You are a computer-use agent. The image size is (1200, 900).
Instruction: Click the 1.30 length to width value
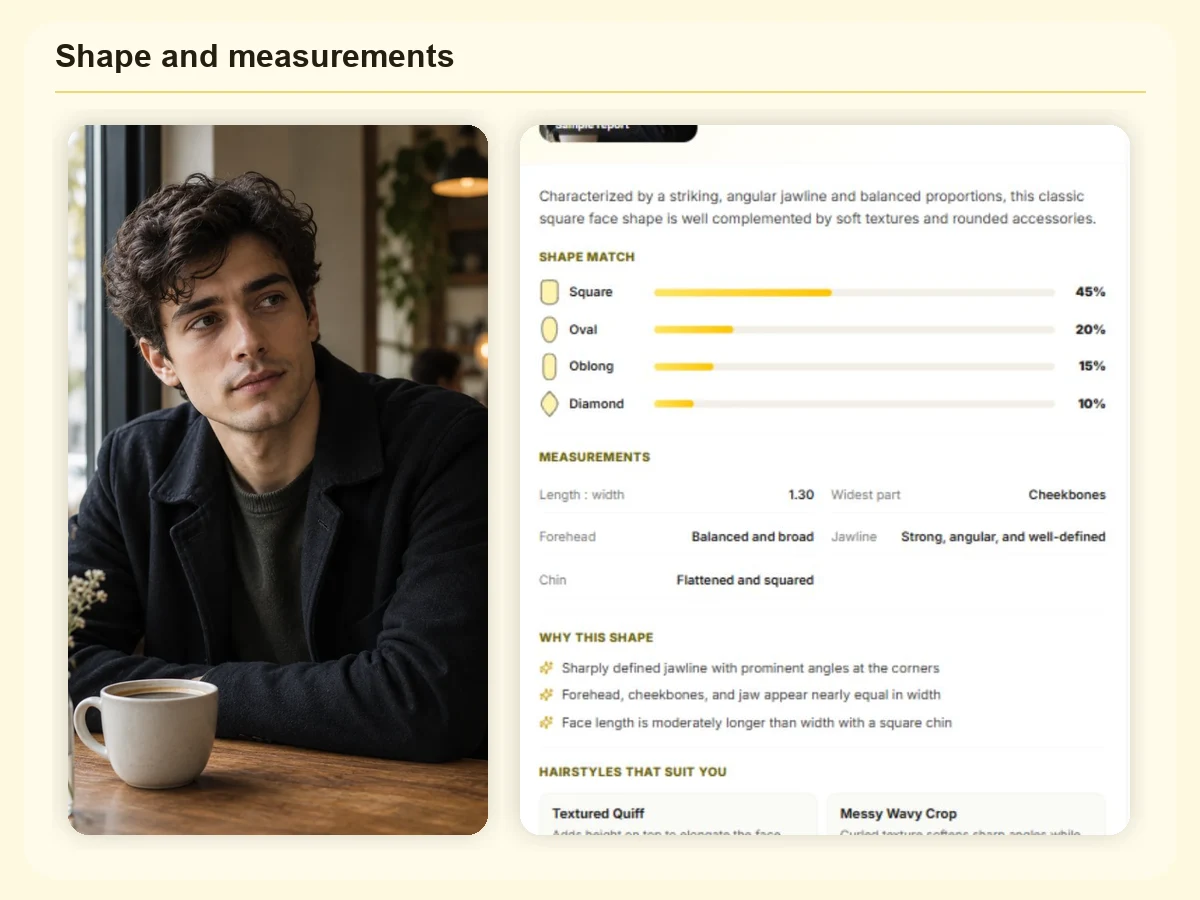(801, 495)
